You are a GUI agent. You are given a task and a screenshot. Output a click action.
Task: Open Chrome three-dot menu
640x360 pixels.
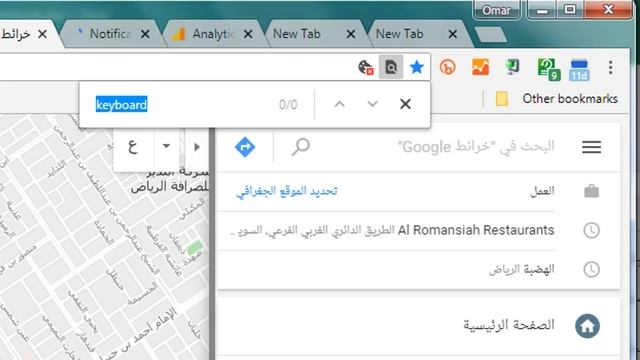coord(611,67)
